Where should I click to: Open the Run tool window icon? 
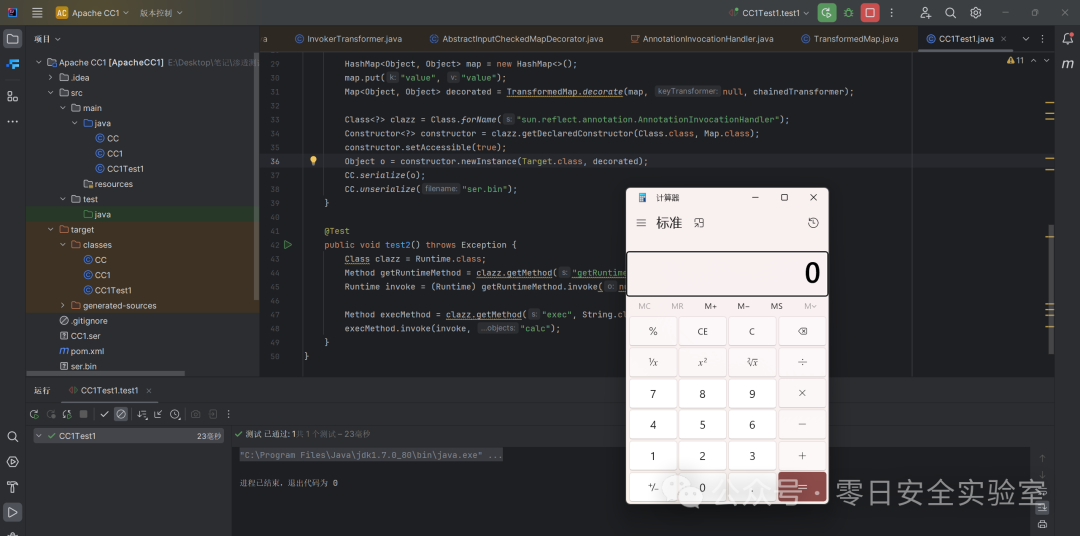pyautogui.click(x=12, y=512)
